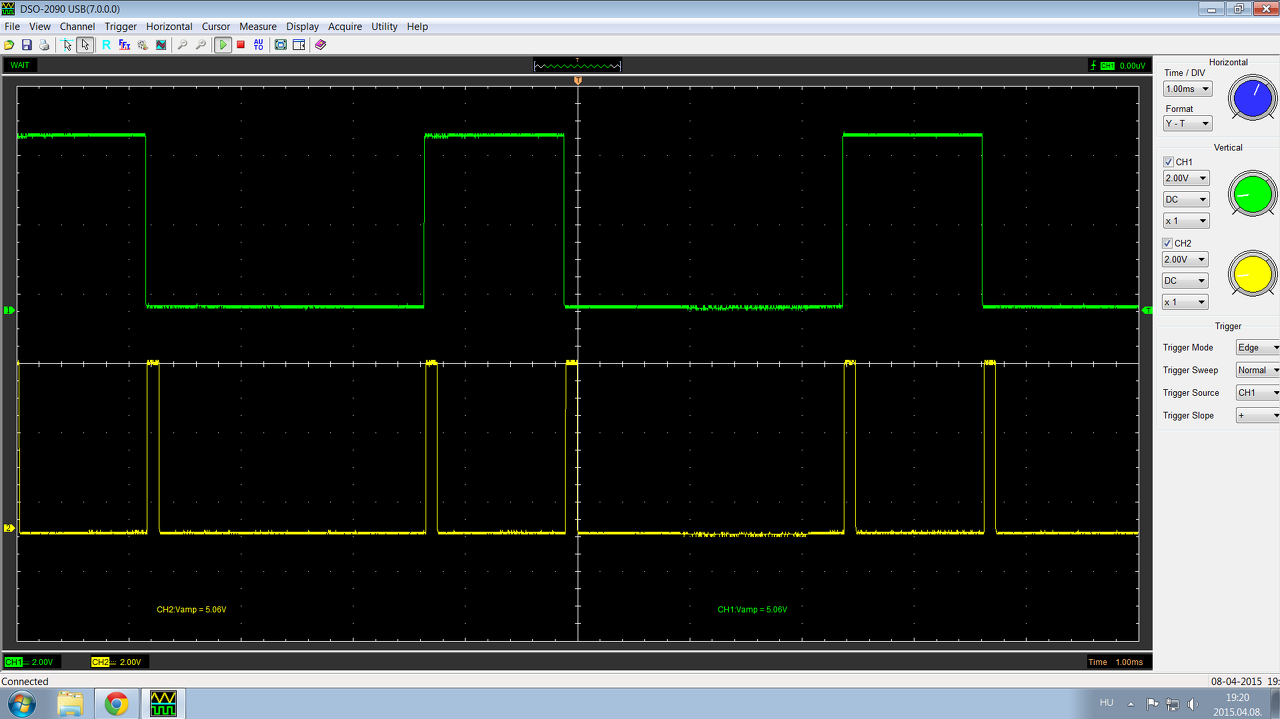Screen dimensions: 1280x719
Task: Open the Format Y-T dropdown
Action: point(1187,124)
